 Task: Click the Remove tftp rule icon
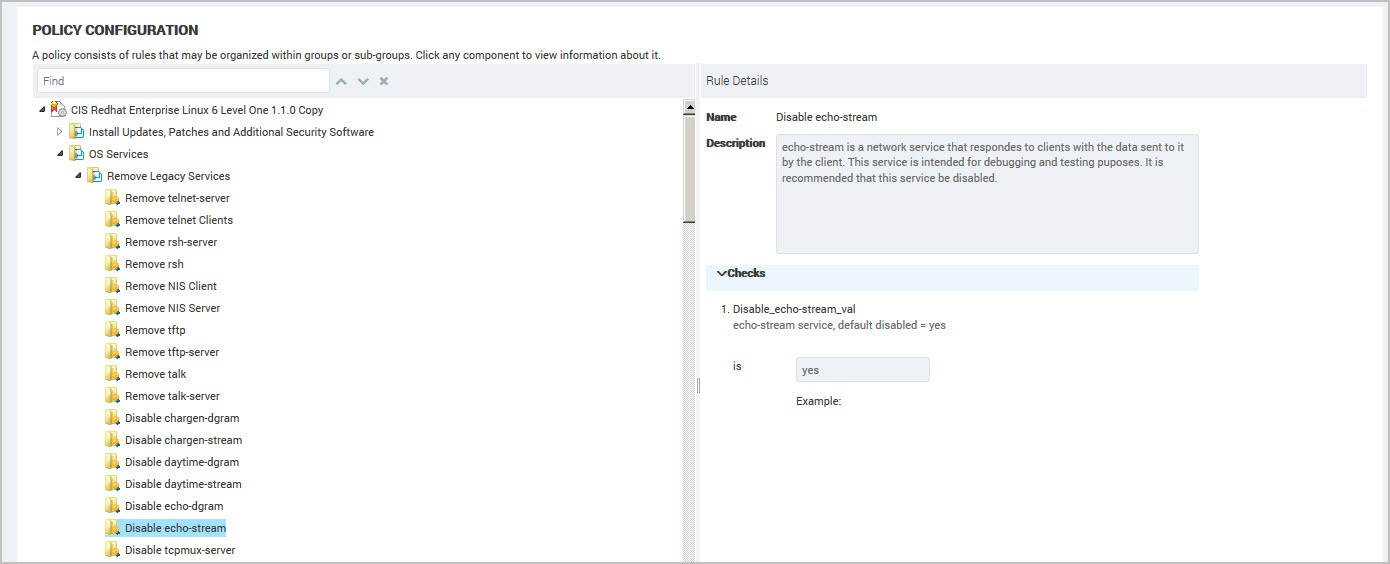(x=113, y=330)
